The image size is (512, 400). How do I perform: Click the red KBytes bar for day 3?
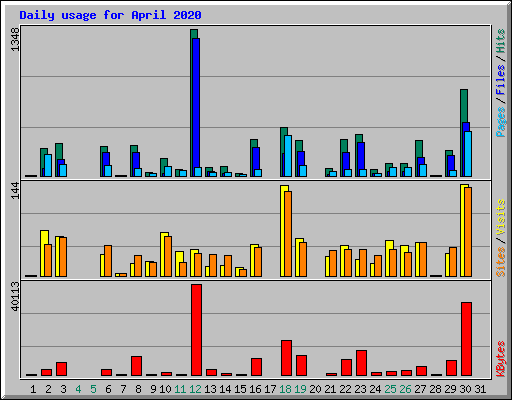pyautogui.click(x=61, y=369)
